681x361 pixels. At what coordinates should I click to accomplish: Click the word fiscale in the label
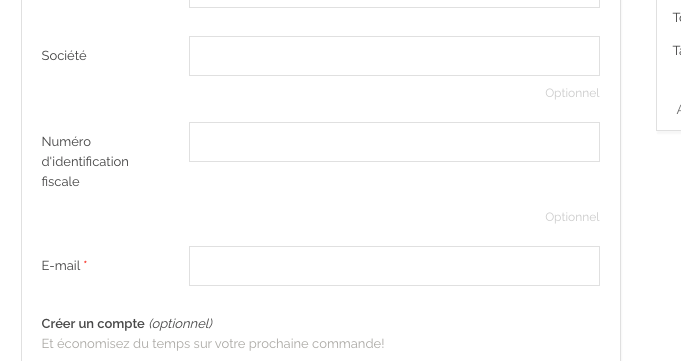point(60,182)
